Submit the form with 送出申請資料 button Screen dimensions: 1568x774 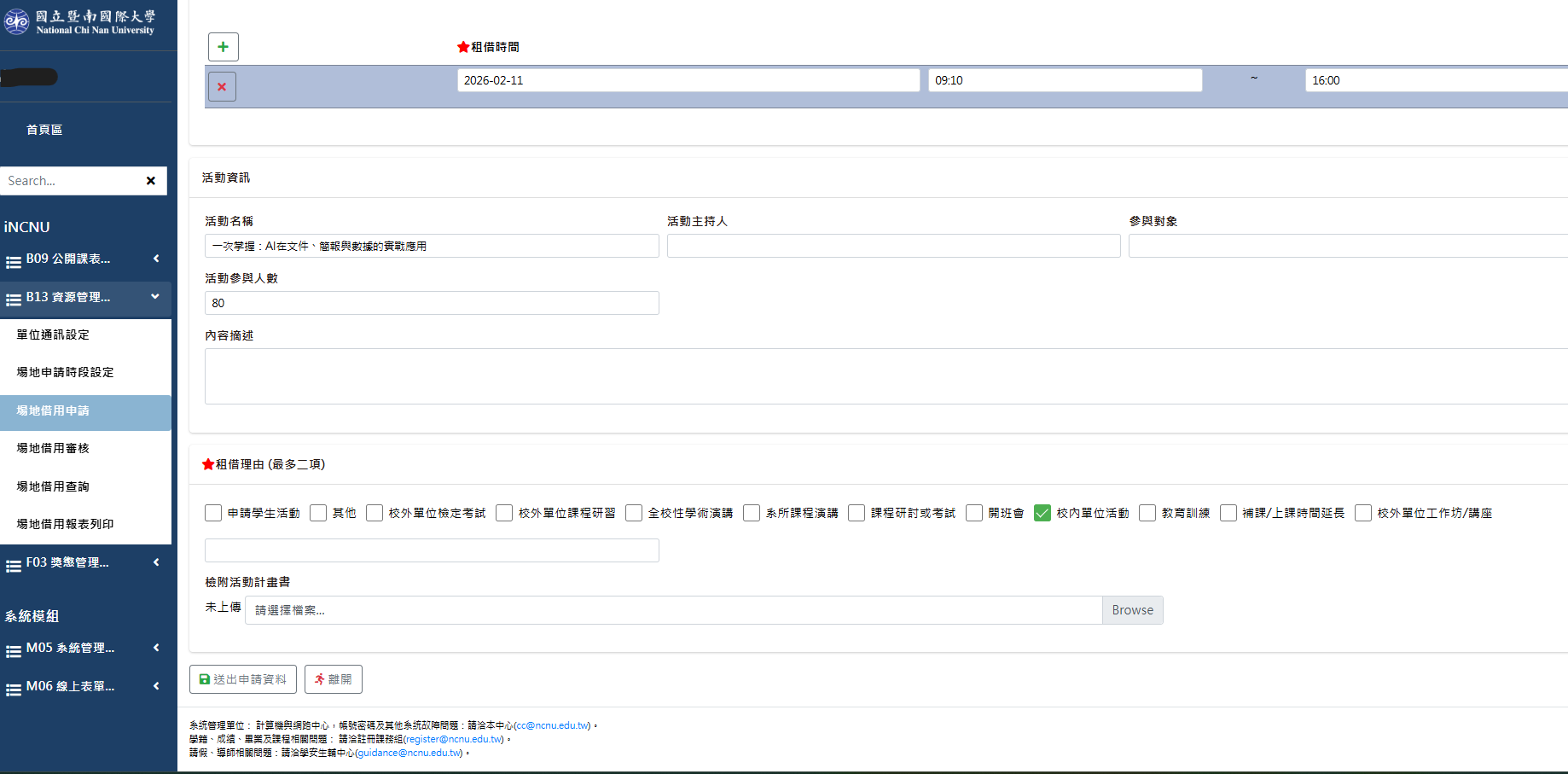[x=243, y=679]
